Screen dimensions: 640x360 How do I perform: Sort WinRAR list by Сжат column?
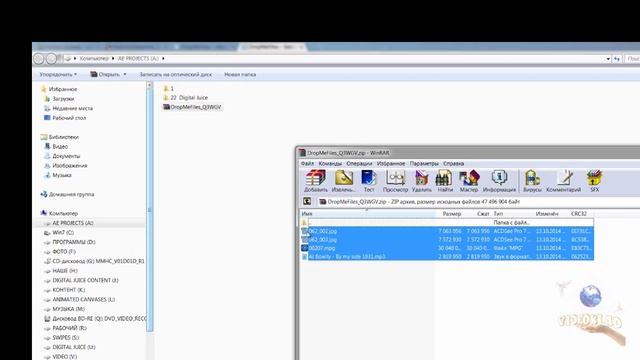(483, 214)
